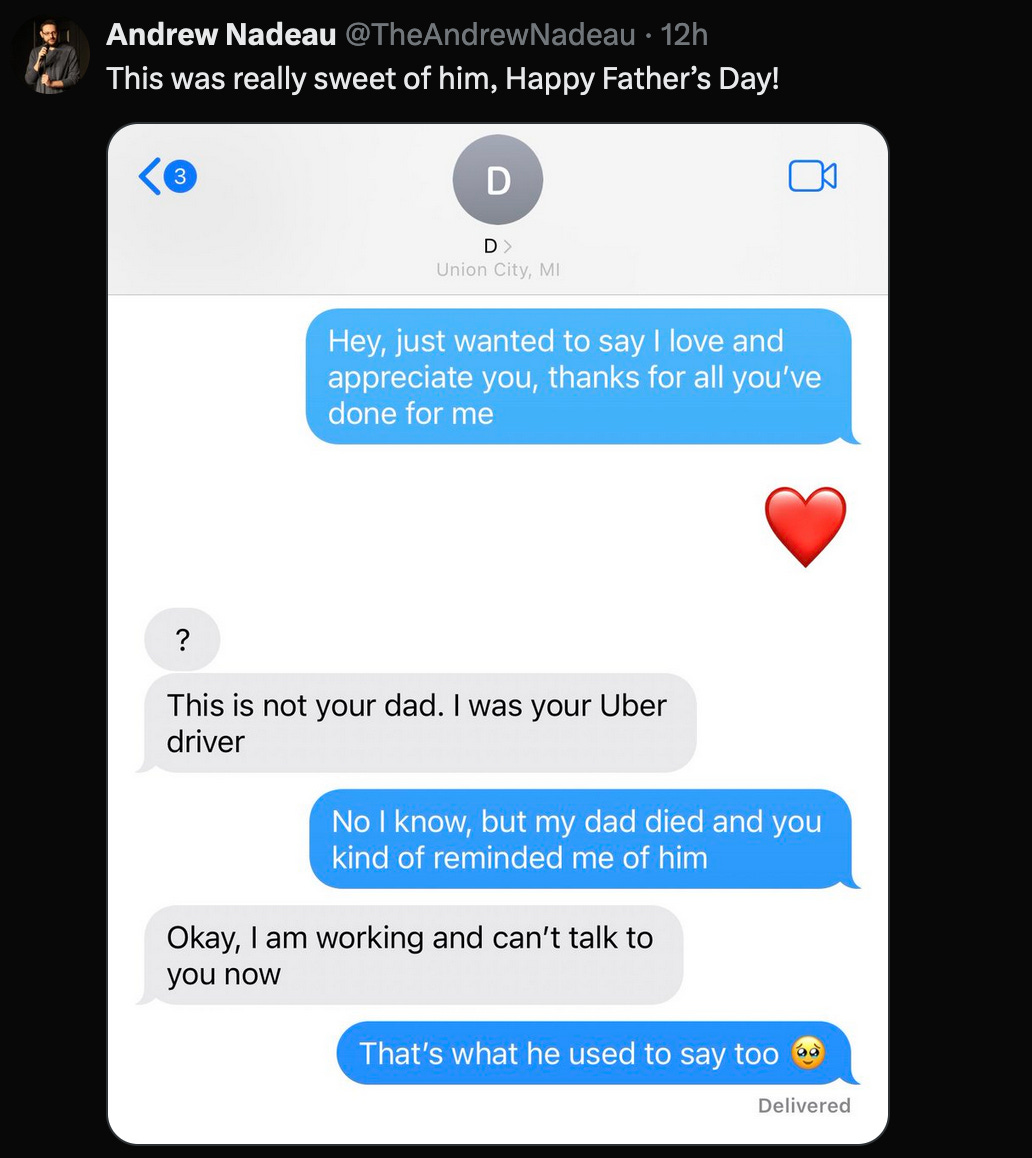1032x1158 pixels.
Task: Click the red heart emoji message
Action: [805, 526]
